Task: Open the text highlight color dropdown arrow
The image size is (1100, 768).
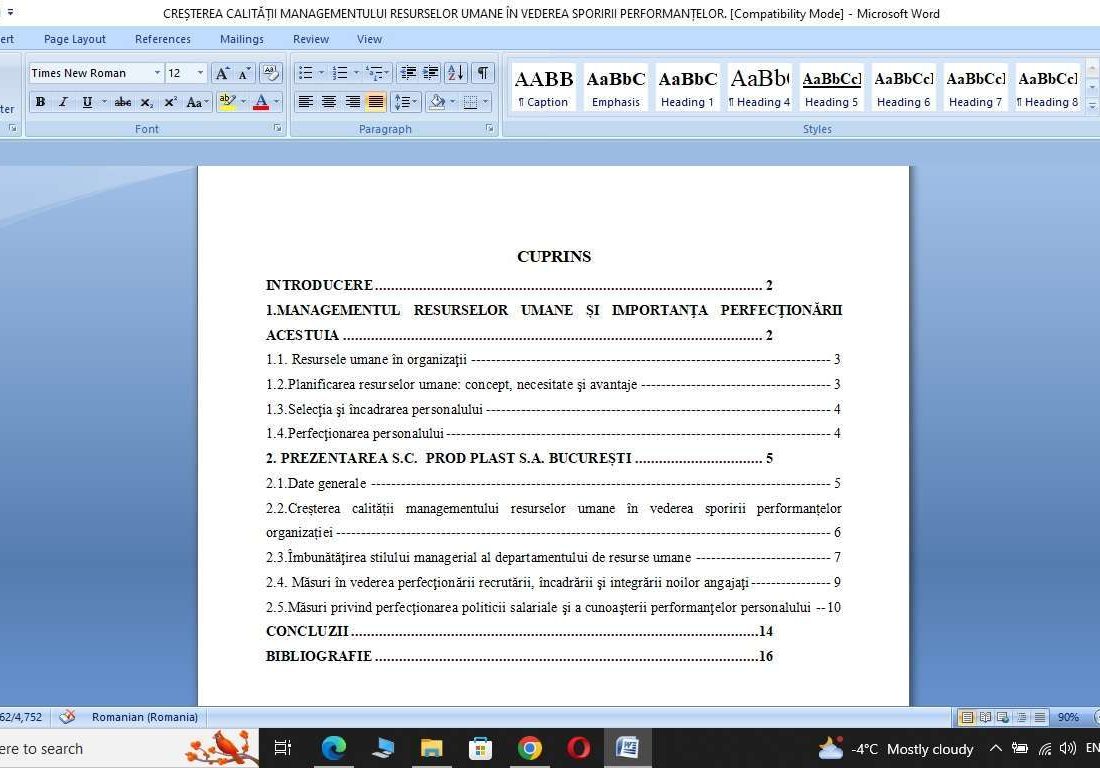Action: [x=243, y=102]
